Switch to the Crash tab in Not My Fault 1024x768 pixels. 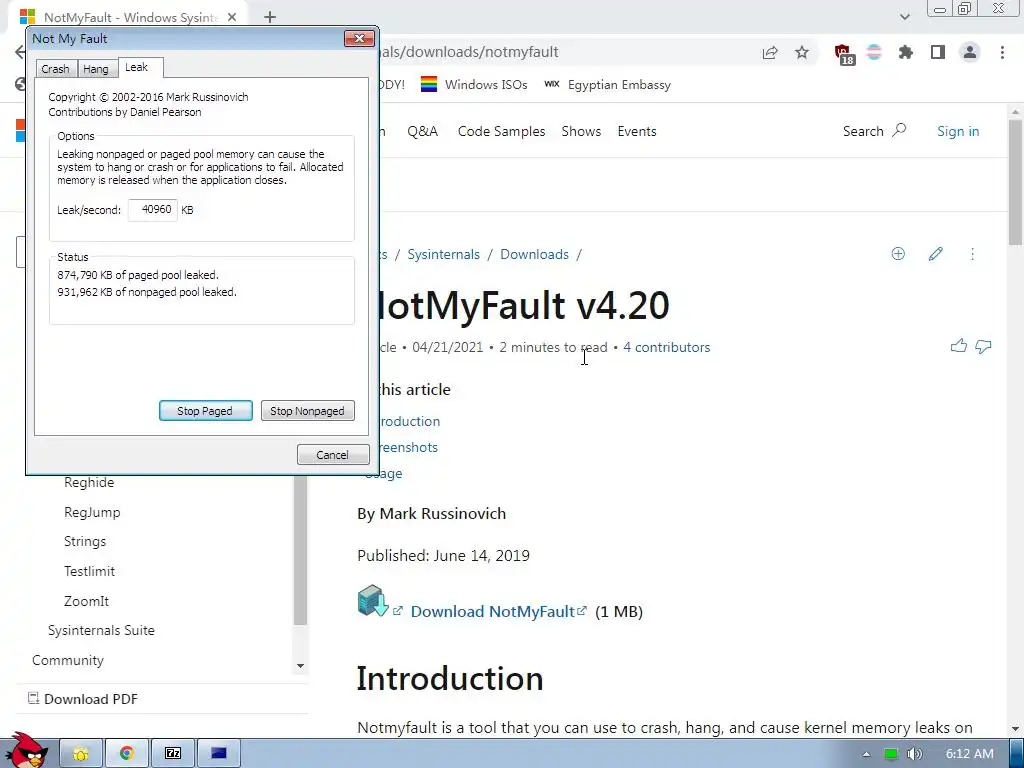(x=56, y=69)
